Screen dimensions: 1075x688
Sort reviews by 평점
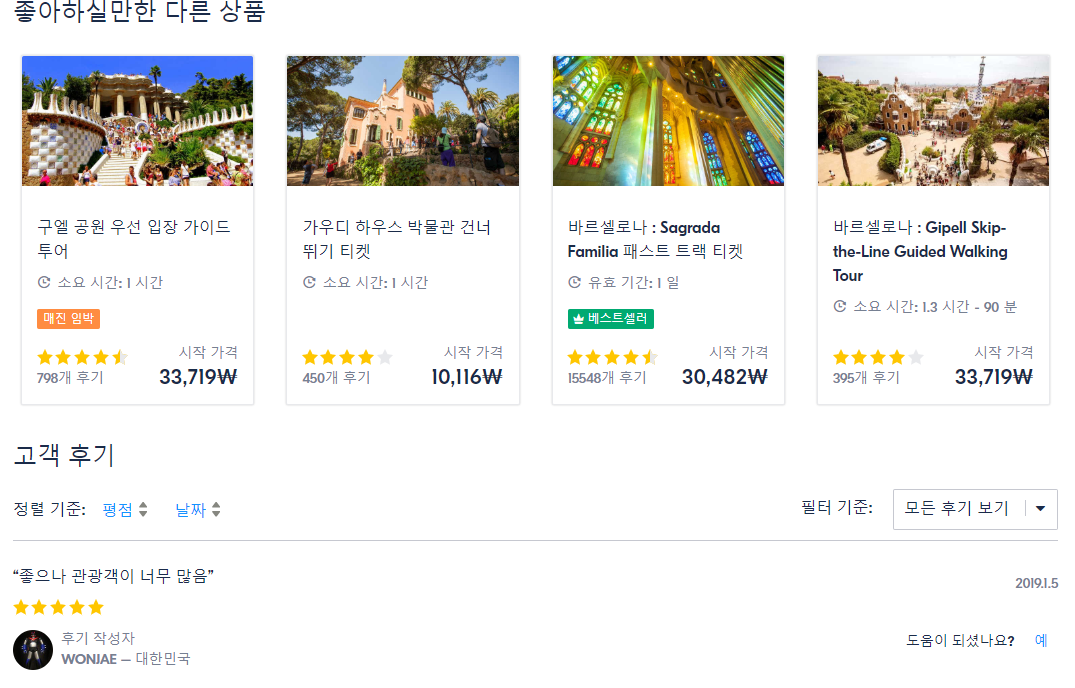(117, 510)
